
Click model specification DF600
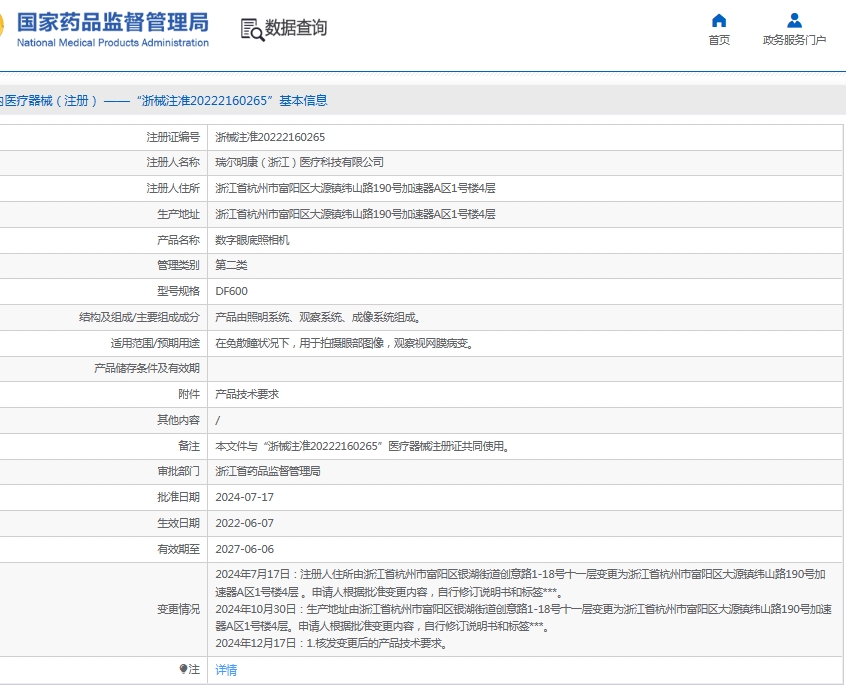231,291
